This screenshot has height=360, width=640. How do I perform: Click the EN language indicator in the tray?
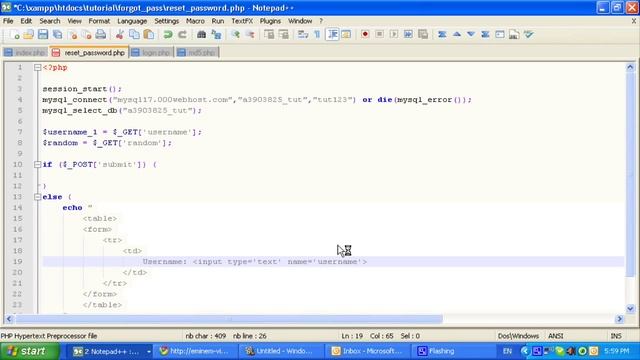[x=507, y=351]
